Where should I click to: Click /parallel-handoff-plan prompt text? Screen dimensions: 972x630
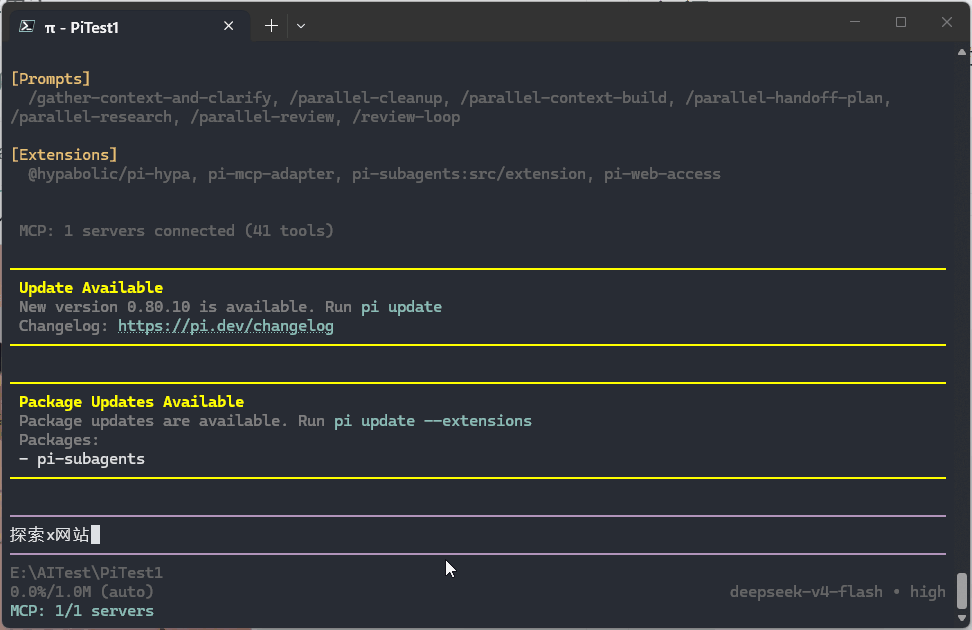(x=784, y=98)
